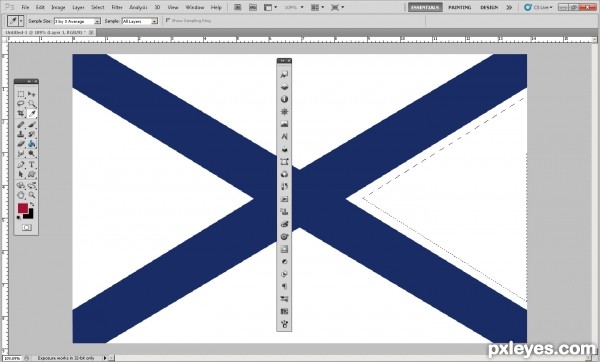Select the Lasso tool

(x=21, y=104)
